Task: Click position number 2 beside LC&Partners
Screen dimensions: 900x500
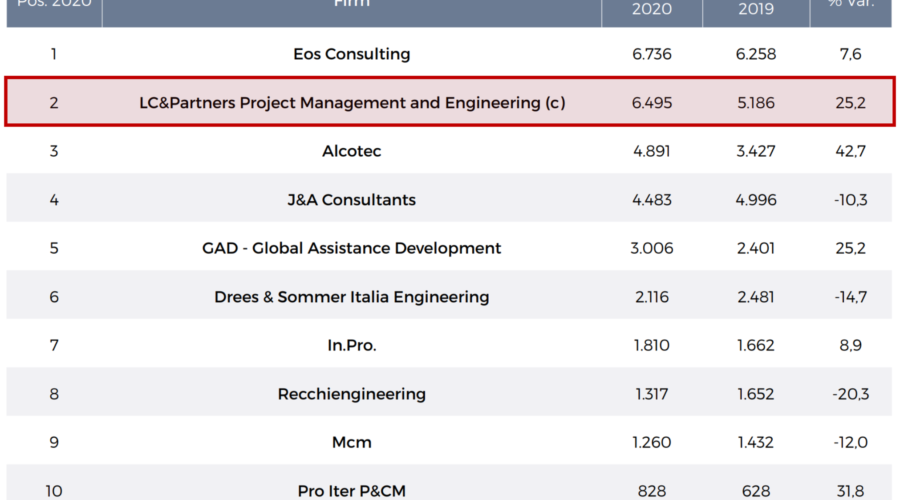Action: [54, 103]
